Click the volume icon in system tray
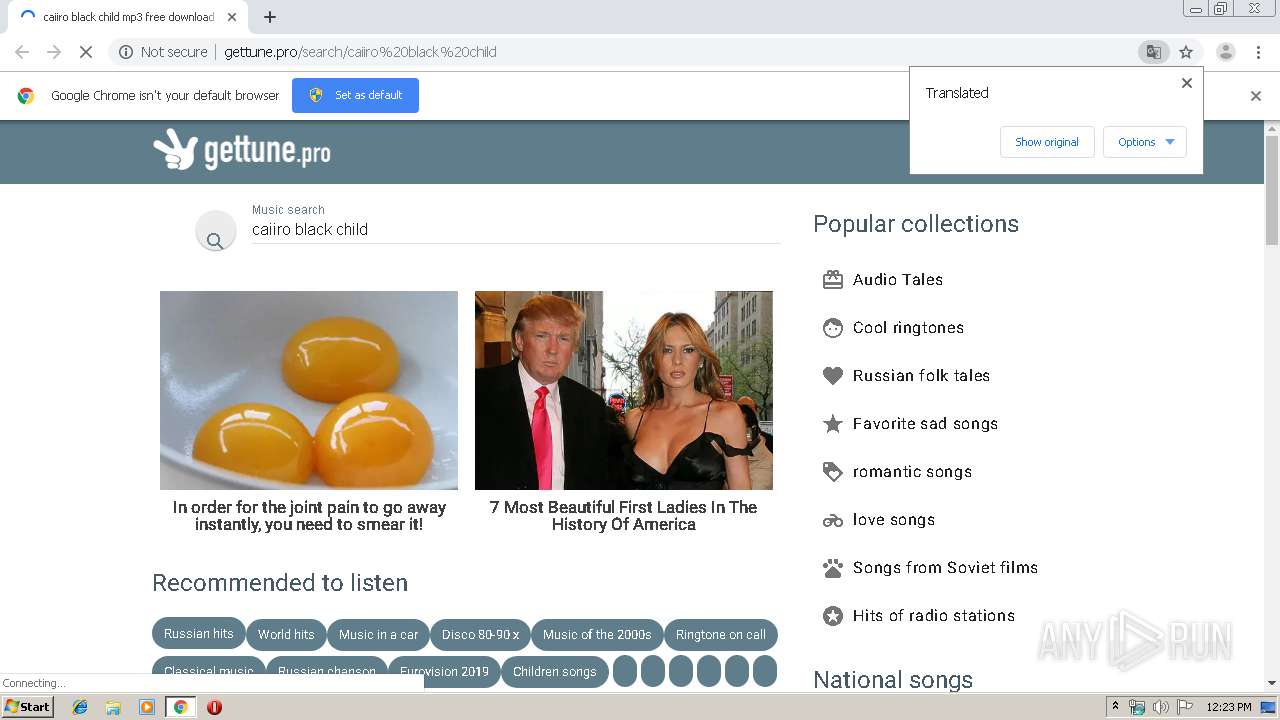Screen dimensions: 1280x720 [1160, 707]
